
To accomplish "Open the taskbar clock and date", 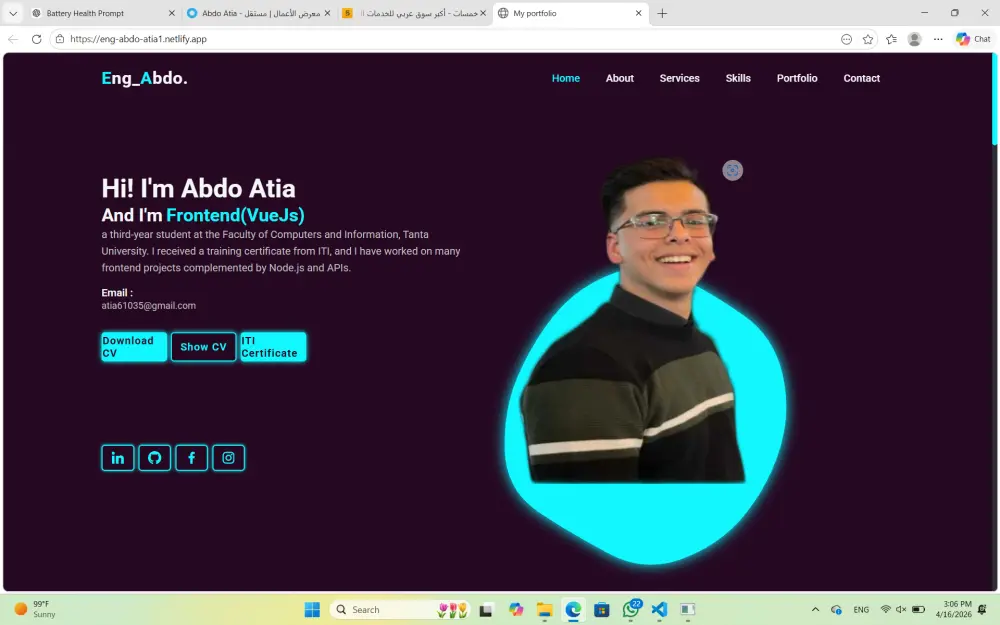I will (953, 609).
